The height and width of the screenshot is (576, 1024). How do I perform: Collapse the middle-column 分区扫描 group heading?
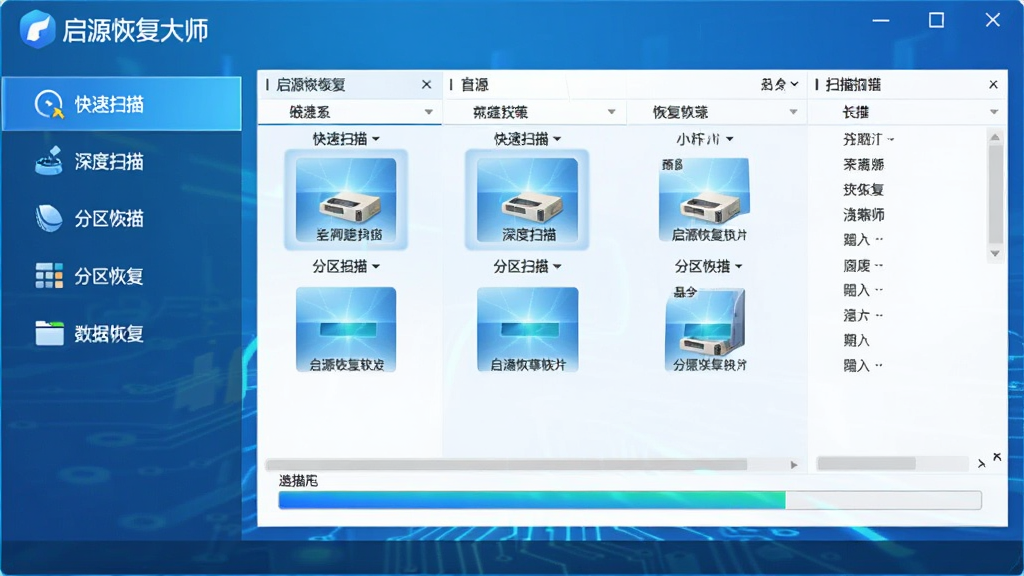pyautogui.click(x=527, y=266)
